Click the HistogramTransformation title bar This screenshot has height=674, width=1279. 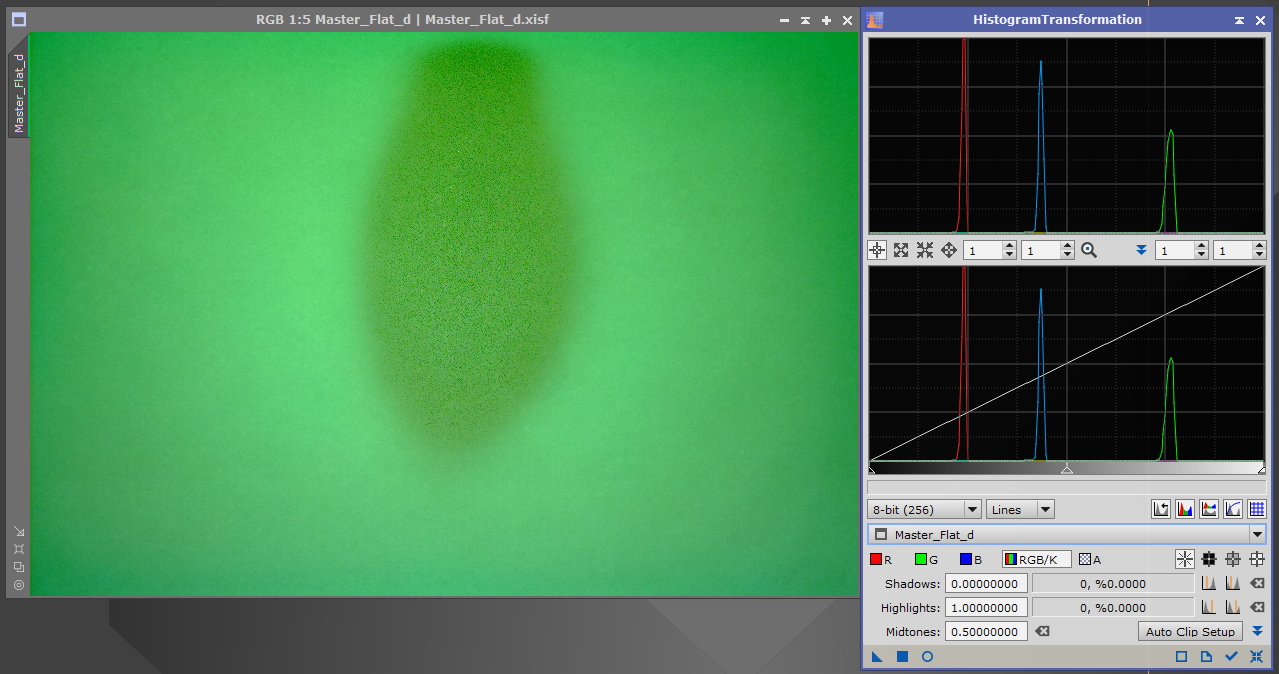click(1056, 19)
